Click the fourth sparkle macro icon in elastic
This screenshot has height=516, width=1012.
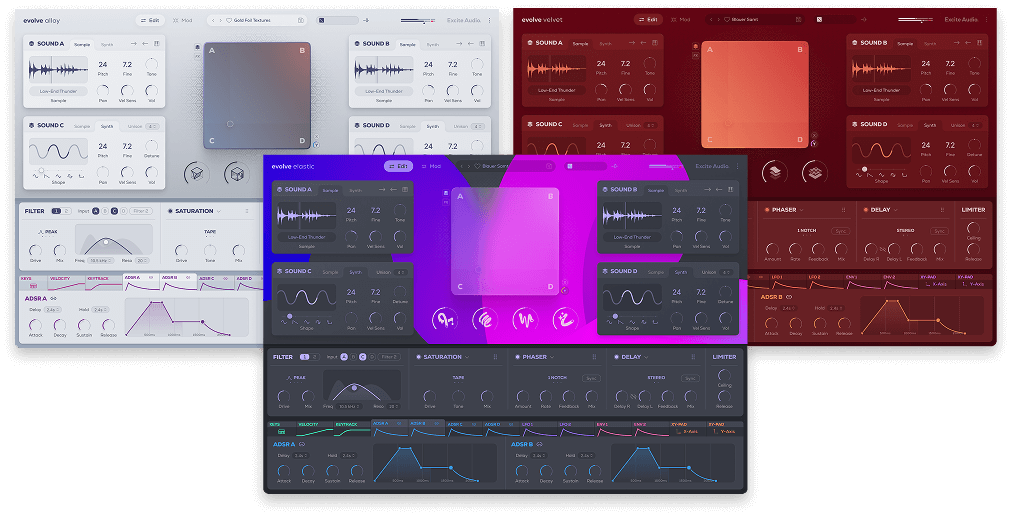click(x=567, y=319)
